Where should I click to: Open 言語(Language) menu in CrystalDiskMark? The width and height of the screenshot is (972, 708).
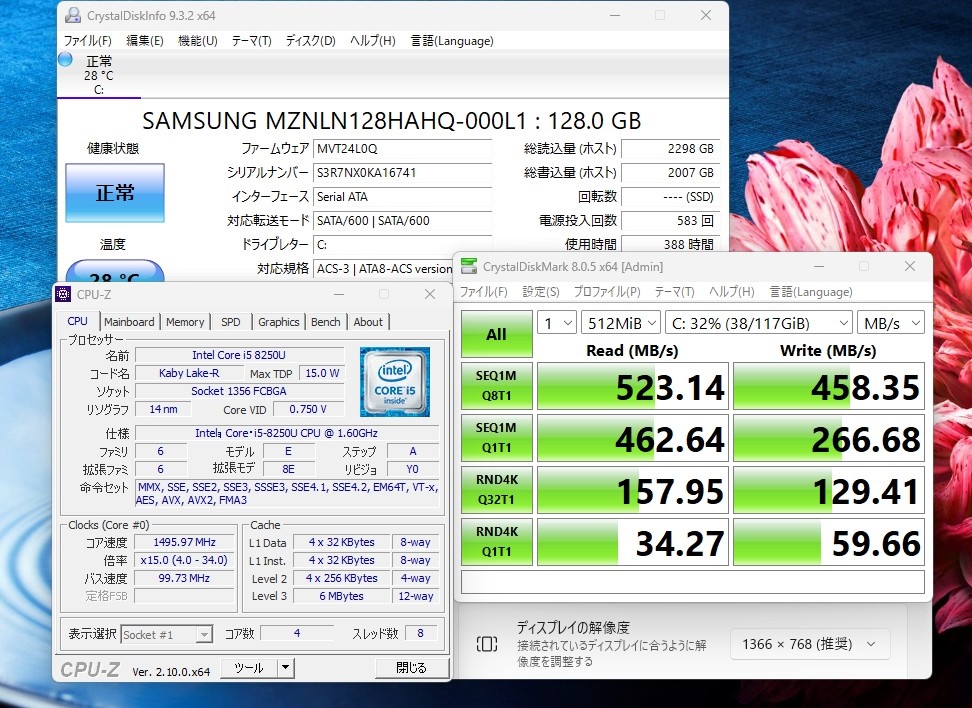[811, 292]
